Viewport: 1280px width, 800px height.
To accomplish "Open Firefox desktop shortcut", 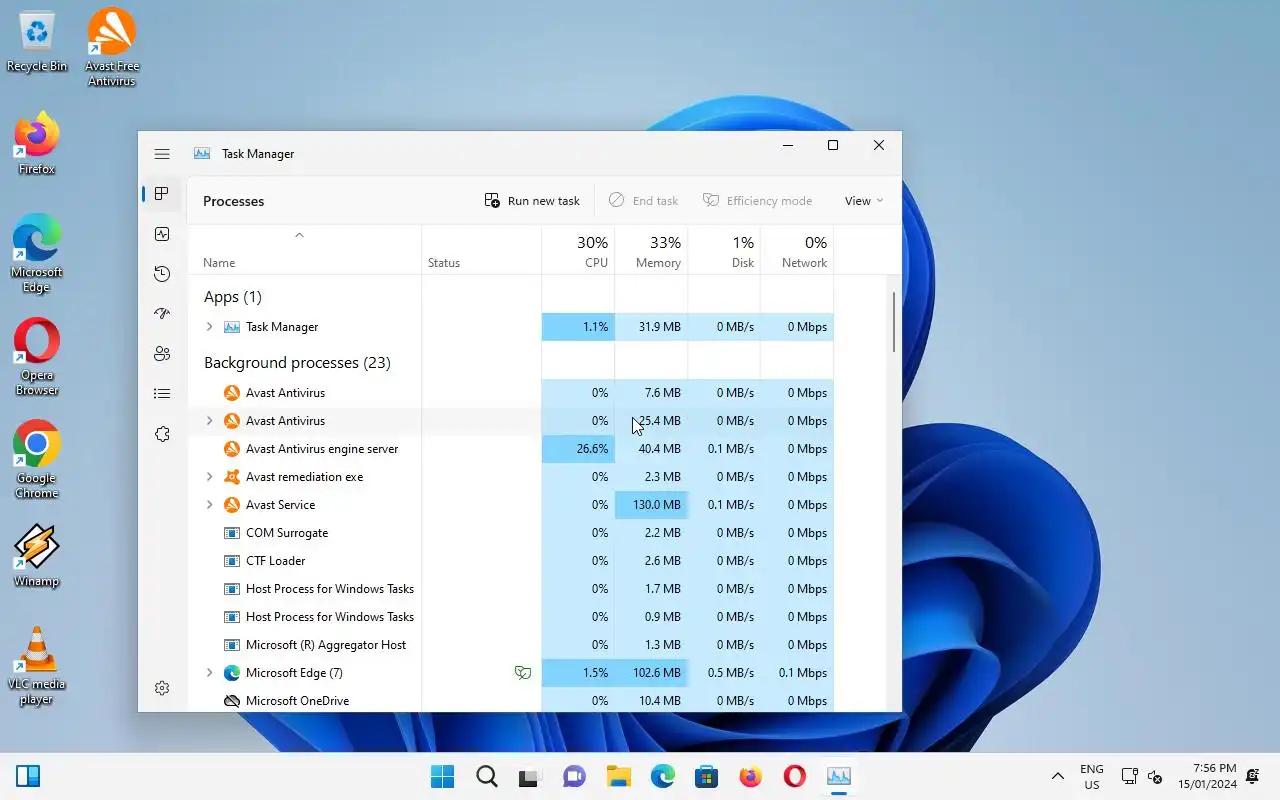I will (x=37, y=144).
